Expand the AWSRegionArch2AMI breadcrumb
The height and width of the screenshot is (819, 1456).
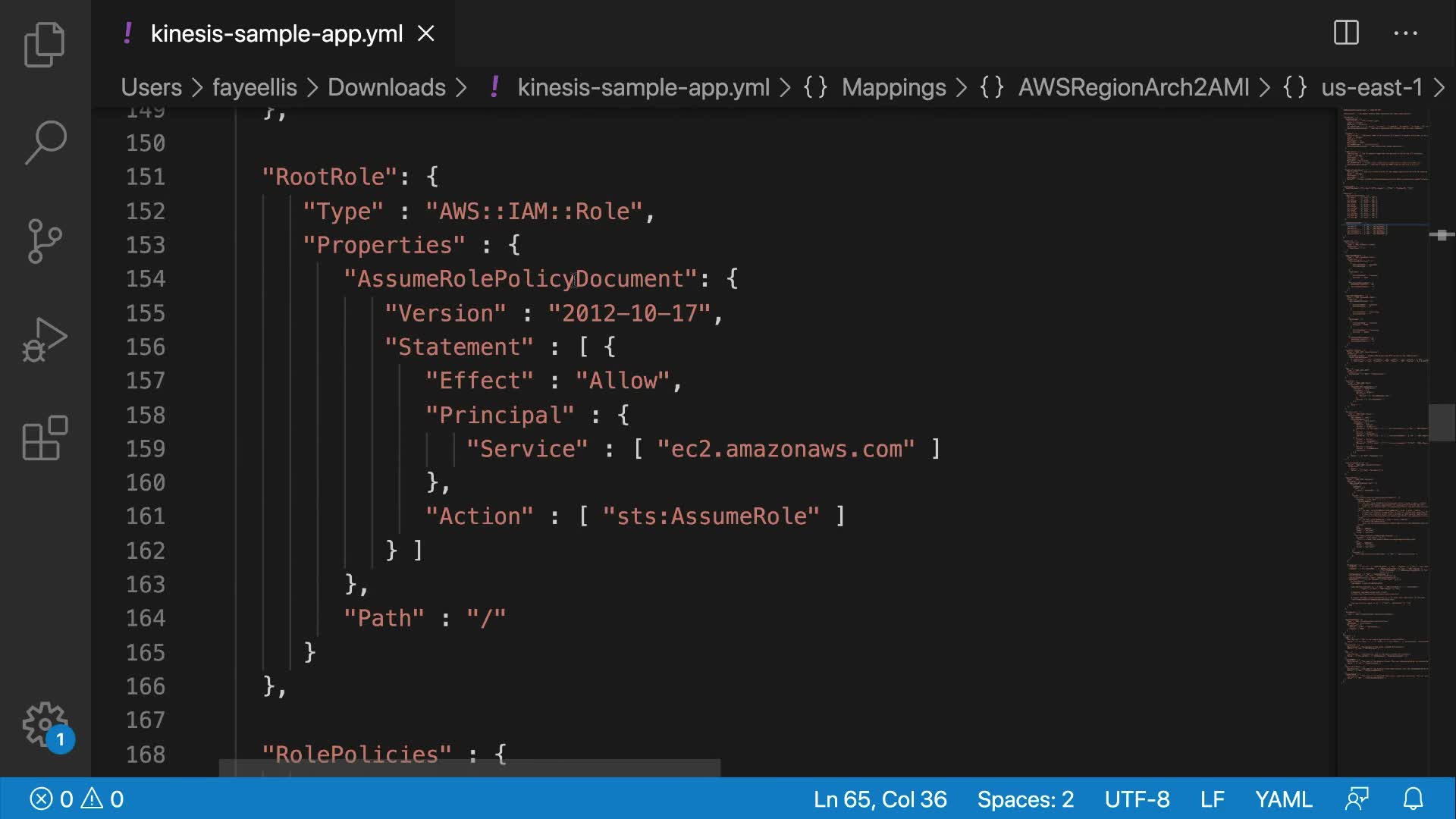[1133, 87]
